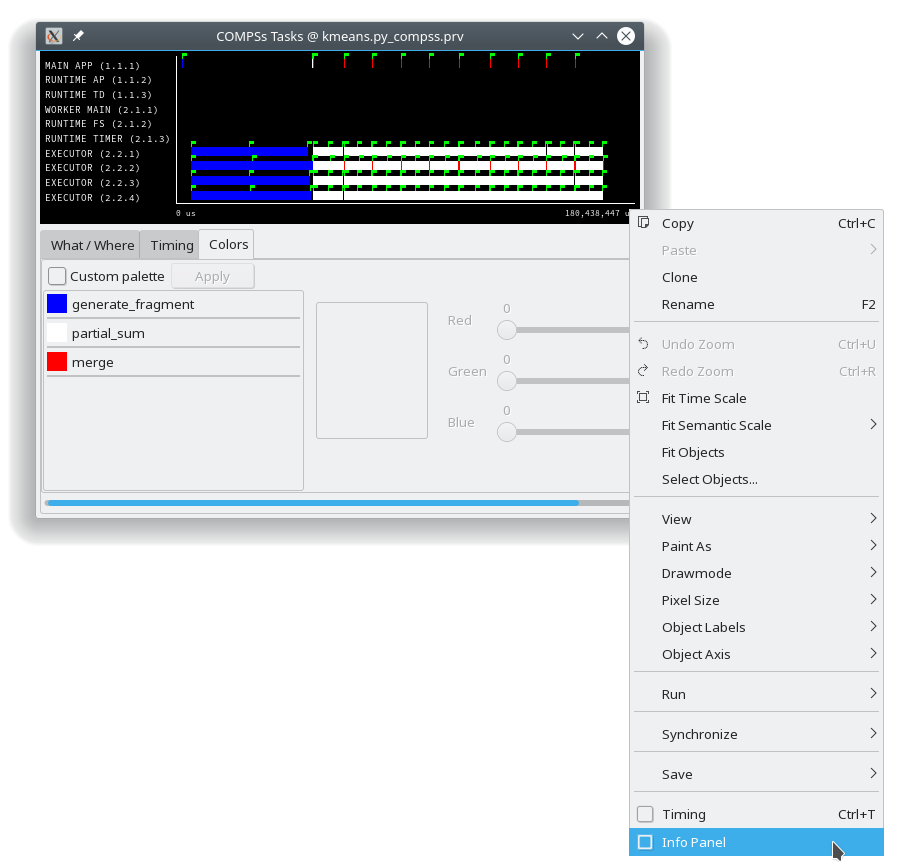This screenshot has height=862, width=898.
Task: Click the blue horizontal scrollbar under panel
Action: point(313,503)
